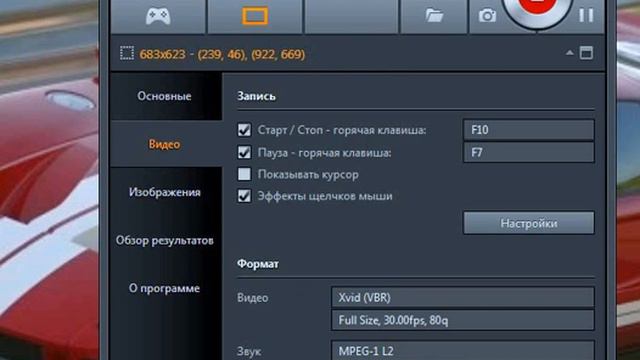Open the Обзор результатов tab
This screenshot has height=360, width=640.
pos(164,240)
